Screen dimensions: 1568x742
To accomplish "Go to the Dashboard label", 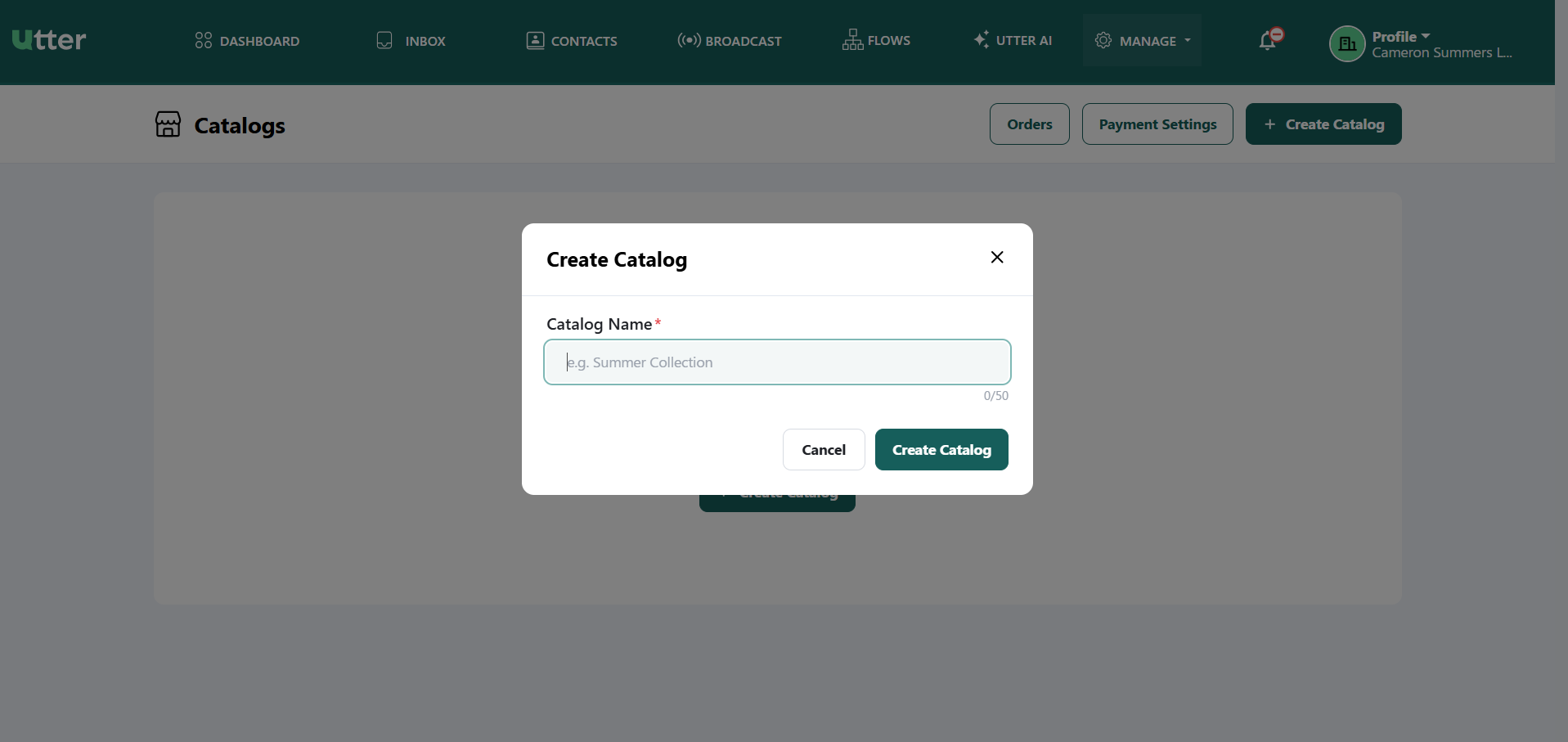I will [x=259, y=41].
